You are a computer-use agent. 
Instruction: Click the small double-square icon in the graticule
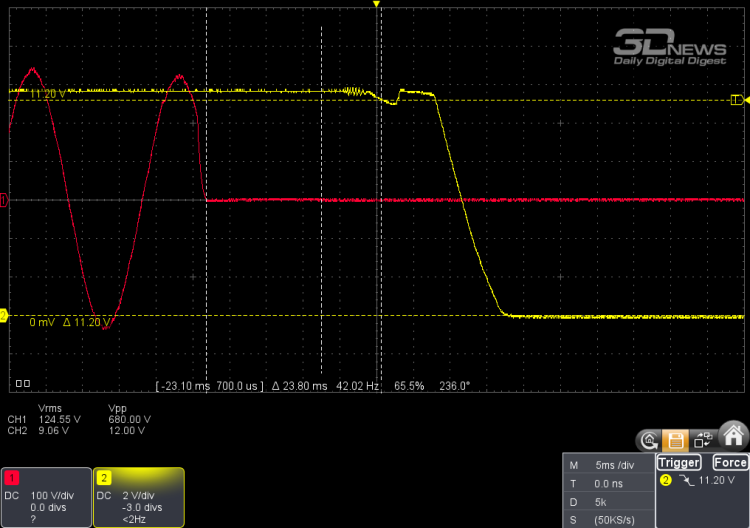[x=23, y=383]
